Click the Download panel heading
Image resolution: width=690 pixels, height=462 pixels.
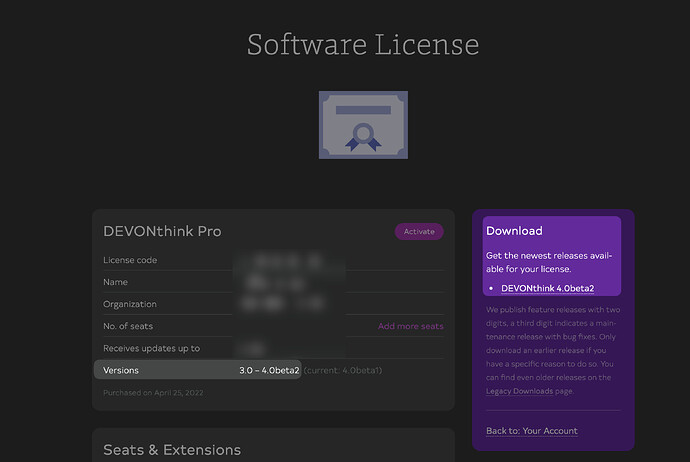[514, 231]
